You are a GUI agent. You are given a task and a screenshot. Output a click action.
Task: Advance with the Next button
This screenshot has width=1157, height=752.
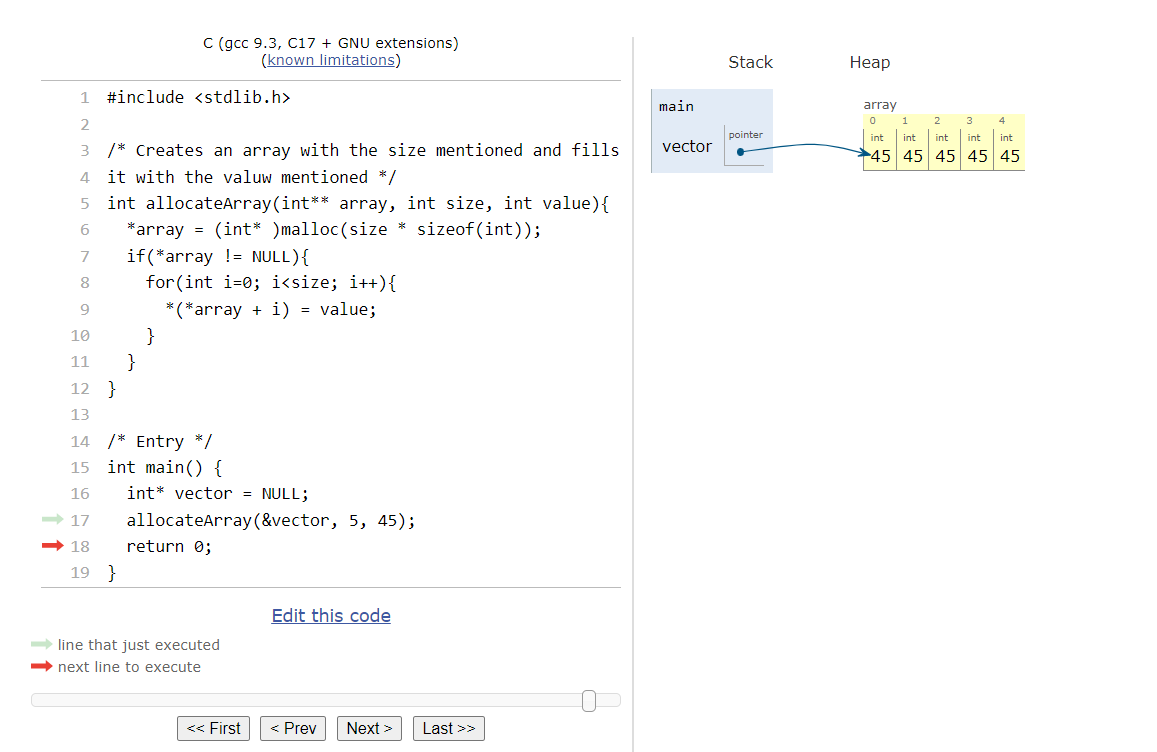coord(369,728)
